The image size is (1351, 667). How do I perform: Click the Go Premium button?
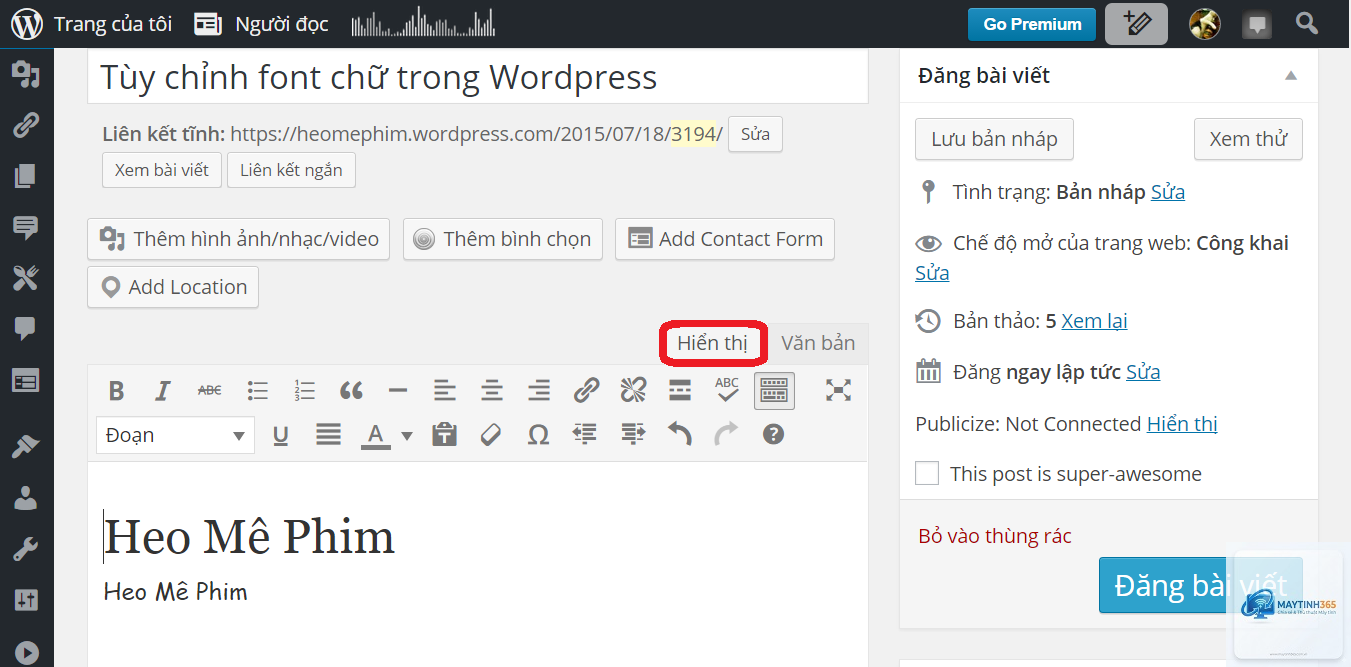click(x=1032, y=24)
